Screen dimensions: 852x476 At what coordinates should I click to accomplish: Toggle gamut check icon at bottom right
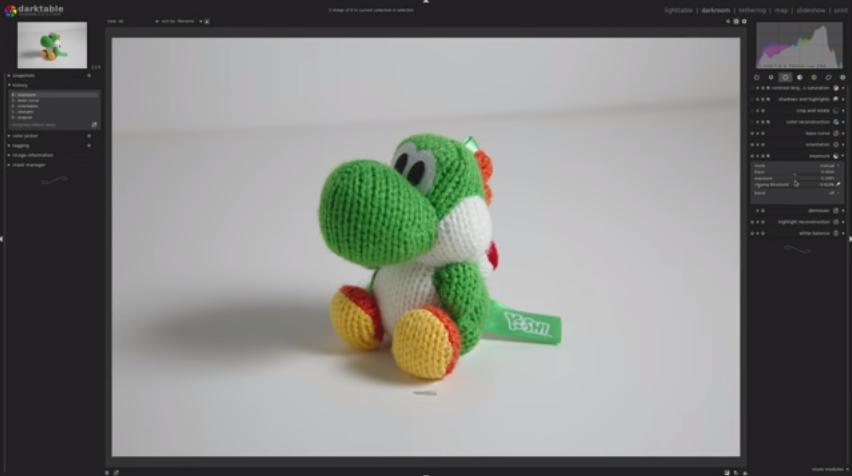(x=744, y=473)
